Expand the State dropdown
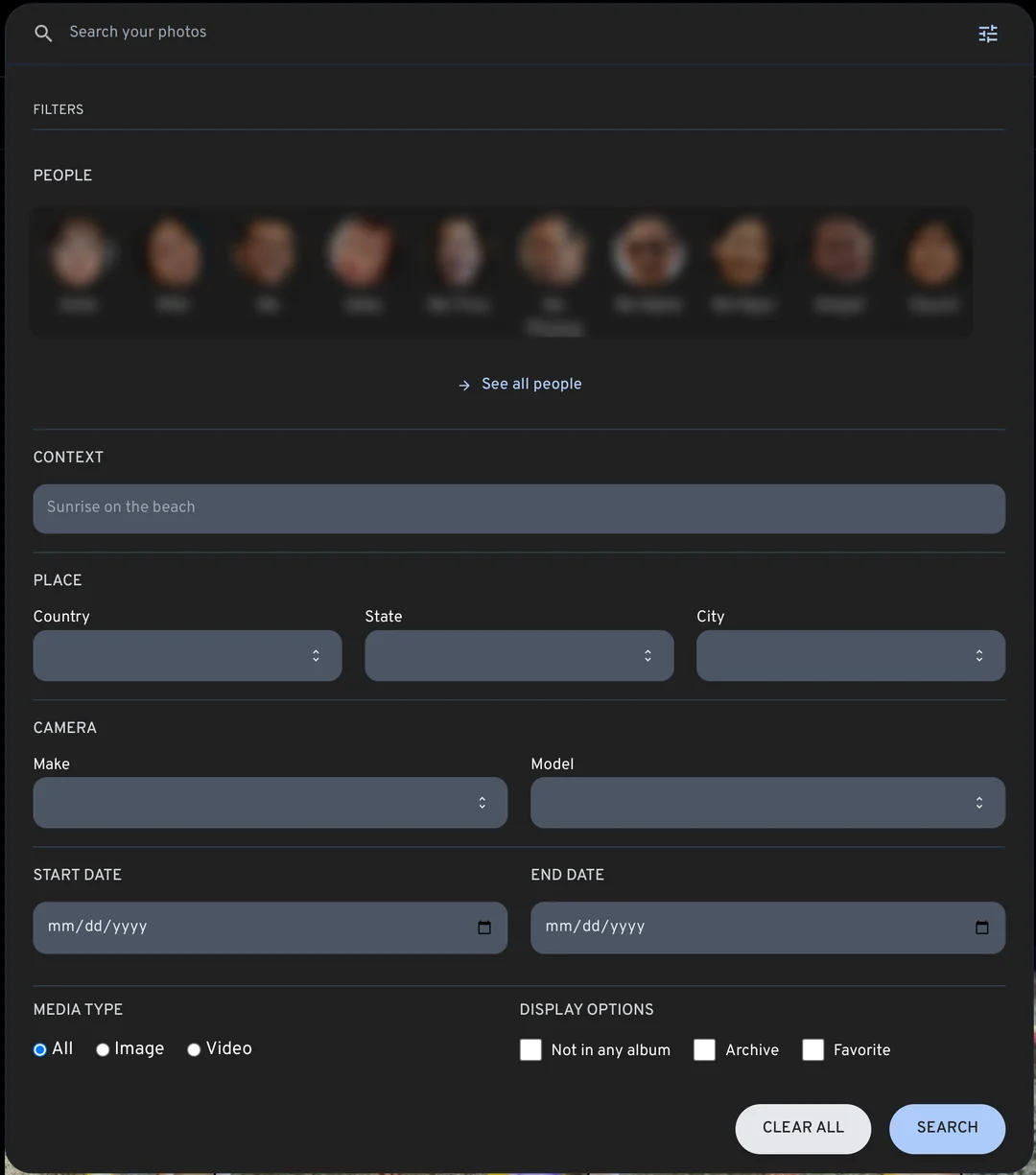The height and width of the screenshot is (1175, 1036). [519, 655]
